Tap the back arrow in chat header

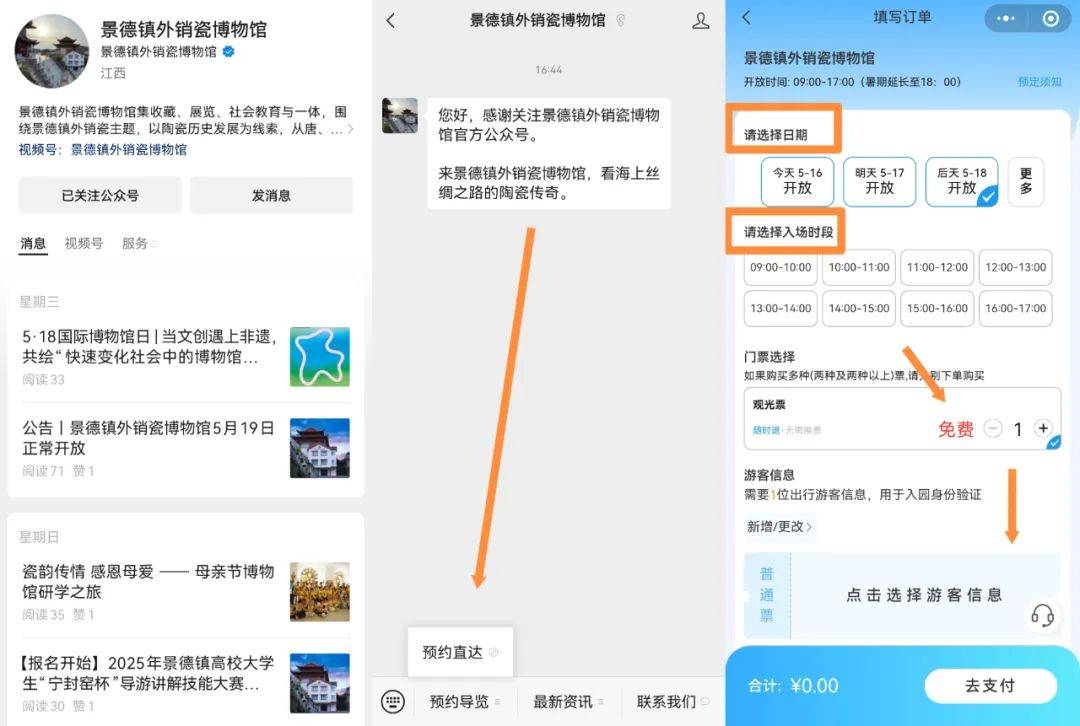[390, 20]
